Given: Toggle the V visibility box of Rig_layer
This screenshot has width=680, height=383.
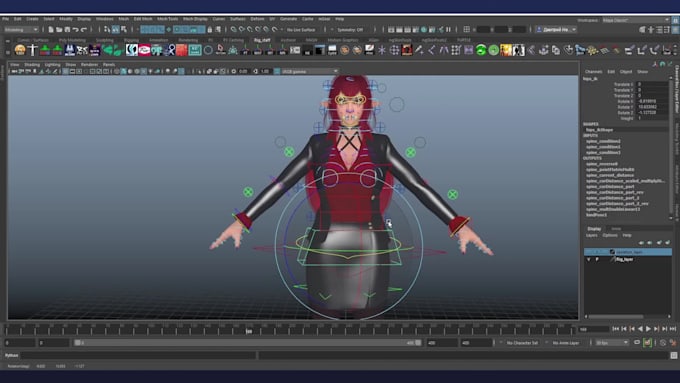Looking at the screenshot, I should [588, 259].
